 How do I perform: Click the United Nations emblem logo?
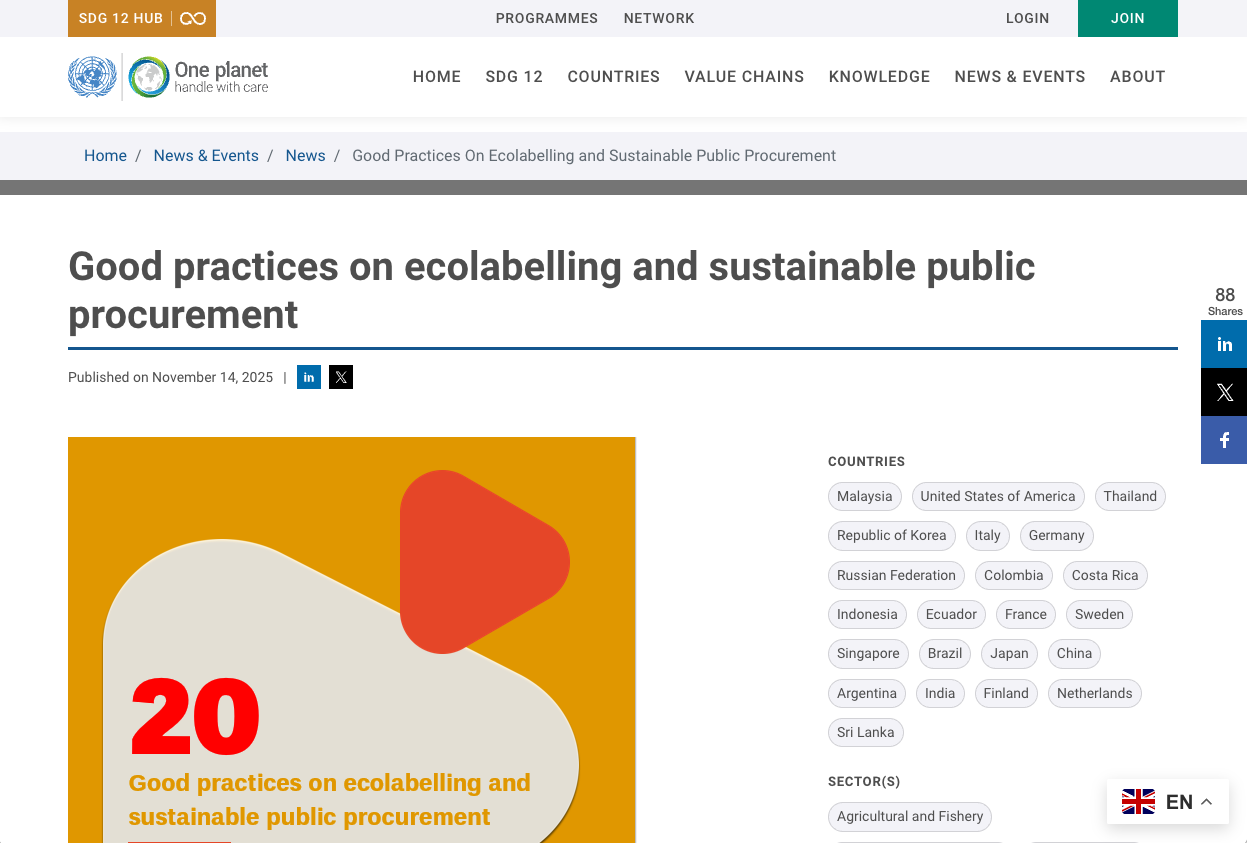pos(92,76)
